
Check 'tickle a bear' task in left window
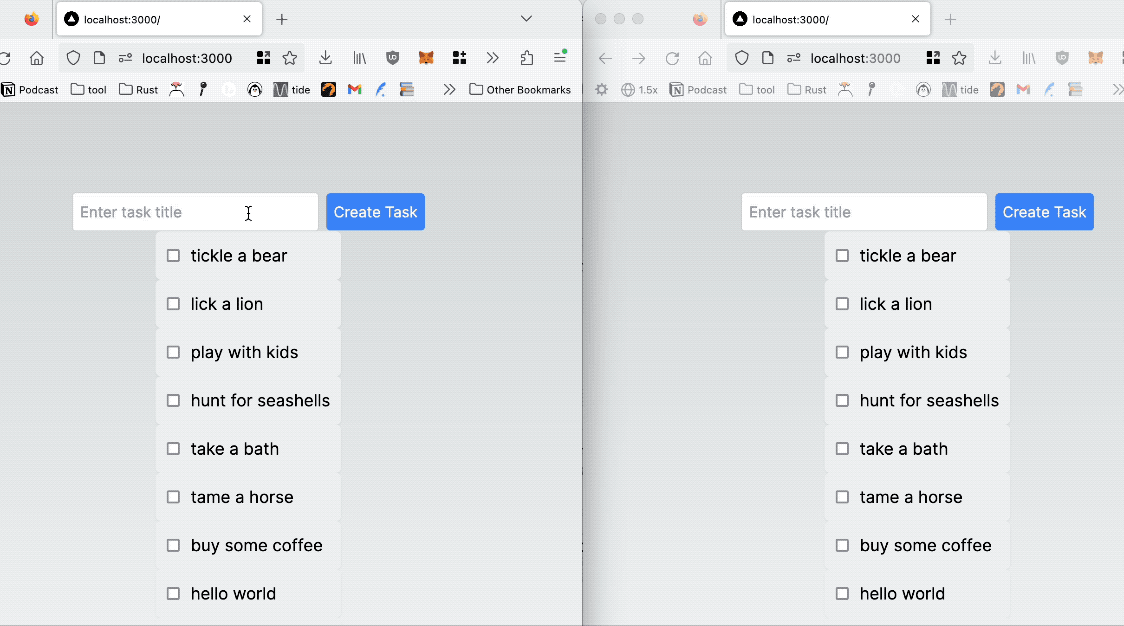(173, 256)
